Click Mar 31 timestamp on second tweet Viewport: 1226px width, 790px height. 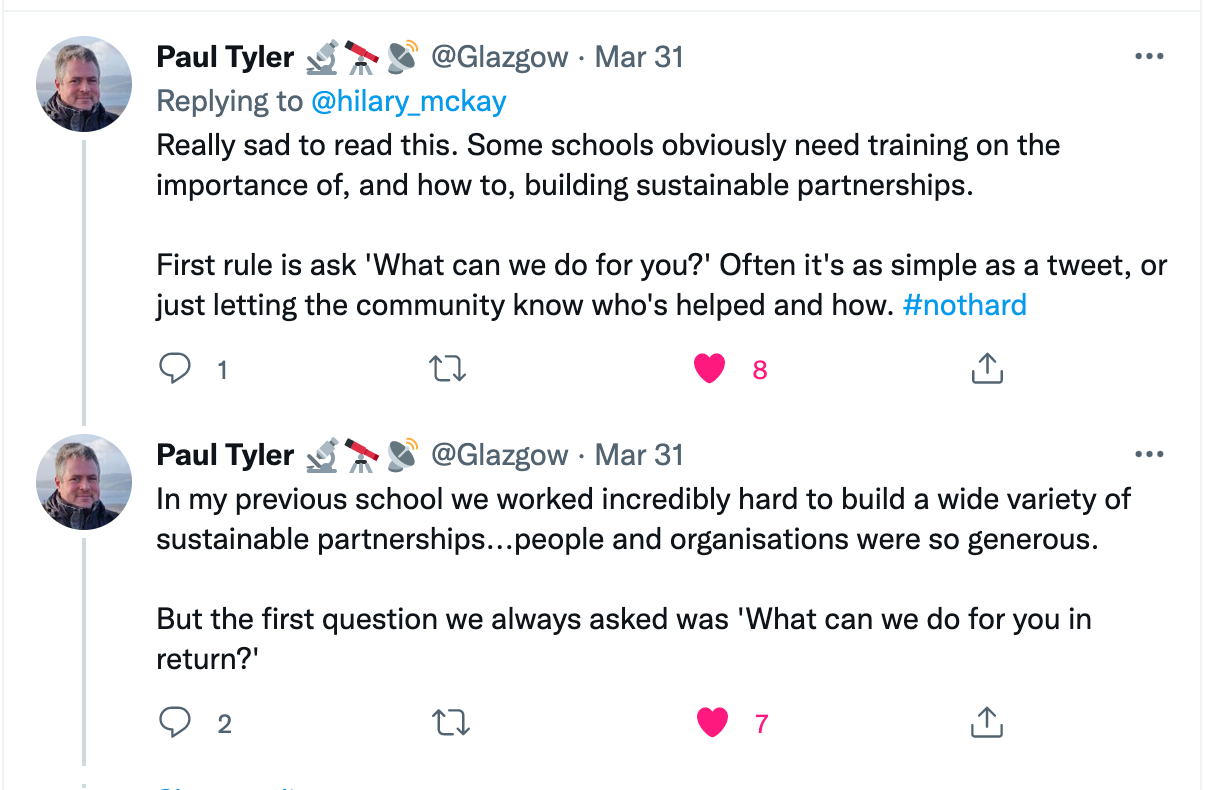tap(639, 456)
